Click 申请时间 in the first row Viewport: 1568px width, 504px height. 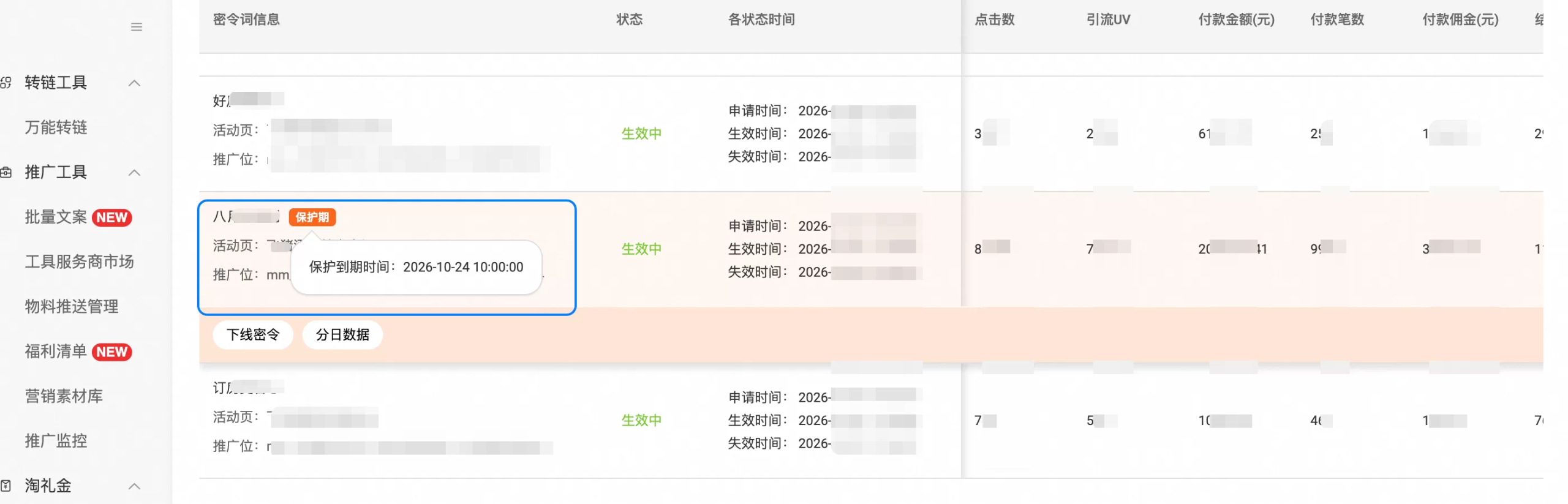(757, 111)
